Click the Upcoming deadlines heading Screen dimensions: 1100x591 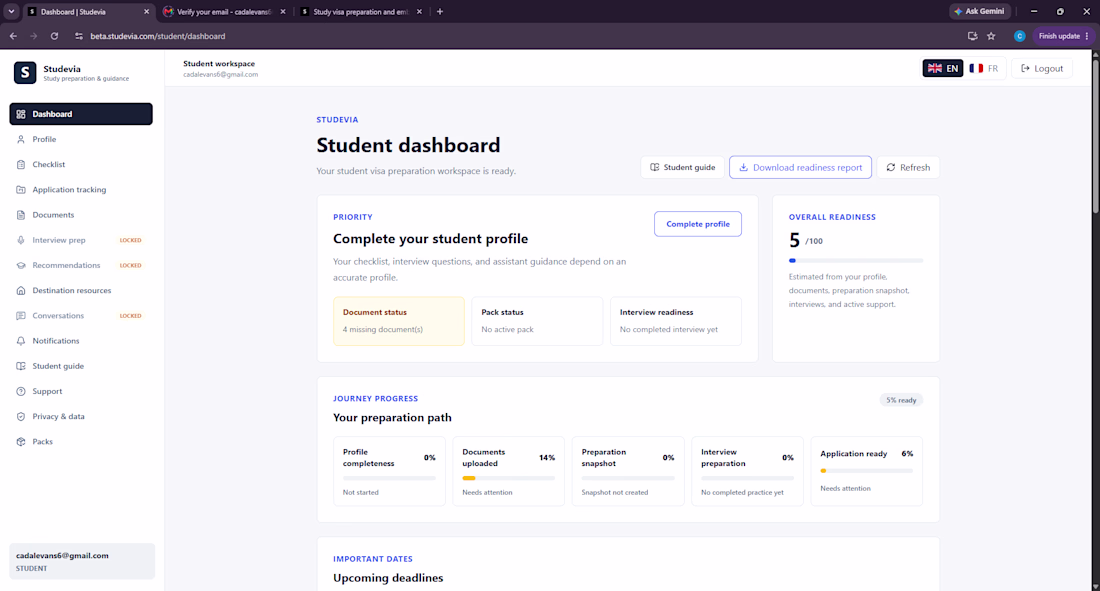[388, 578]
